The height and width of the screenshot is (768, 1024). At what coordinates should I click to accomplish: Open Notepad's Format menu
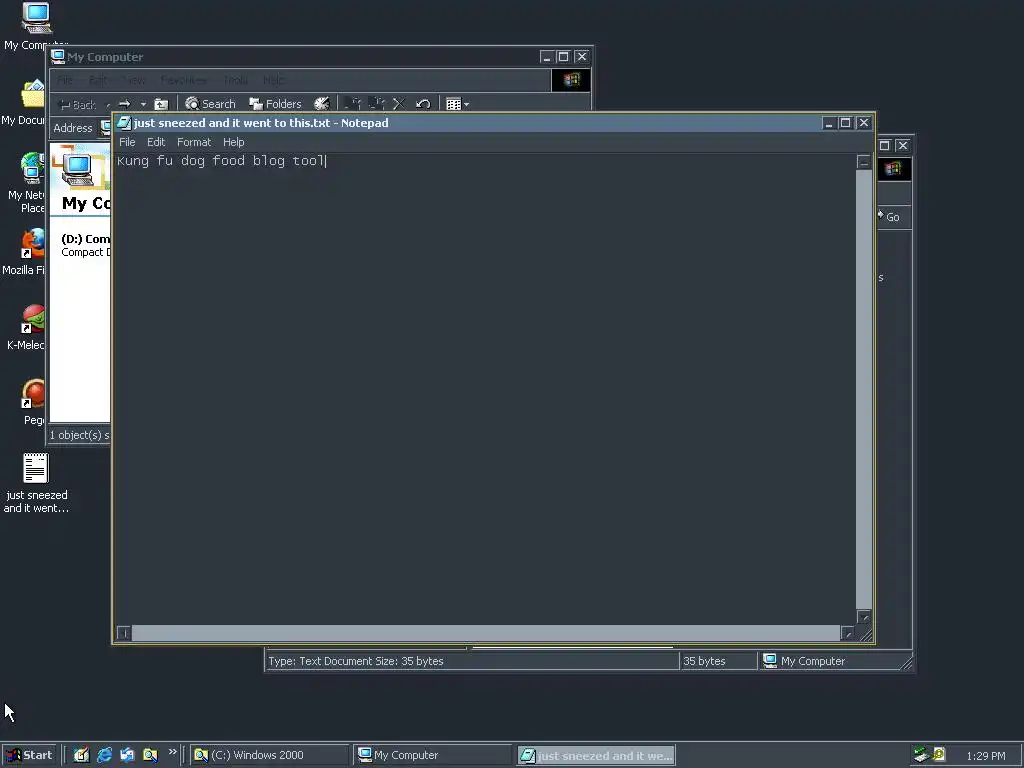194,142
